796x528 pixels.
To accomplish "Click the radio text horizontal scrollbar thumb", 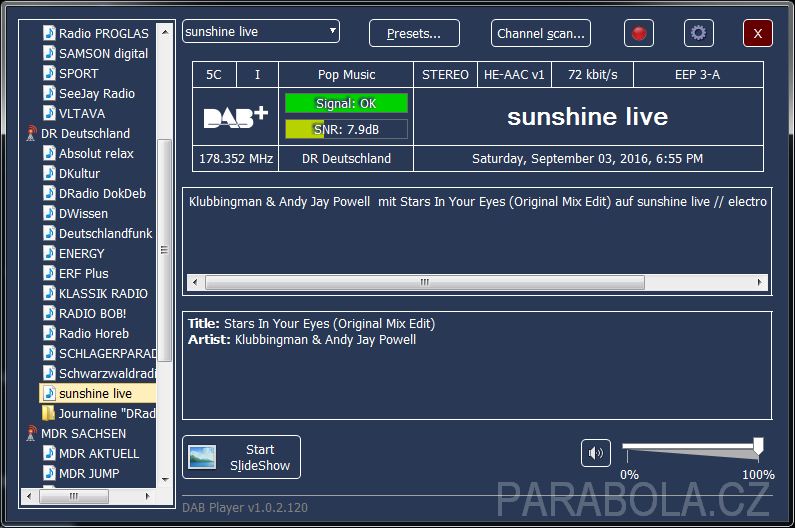I will point(425,282).
